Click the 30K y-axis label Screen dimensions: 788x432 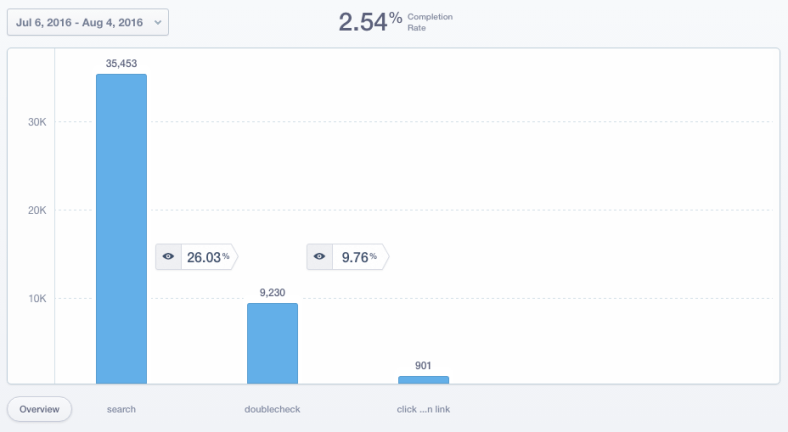pos(39,122)
